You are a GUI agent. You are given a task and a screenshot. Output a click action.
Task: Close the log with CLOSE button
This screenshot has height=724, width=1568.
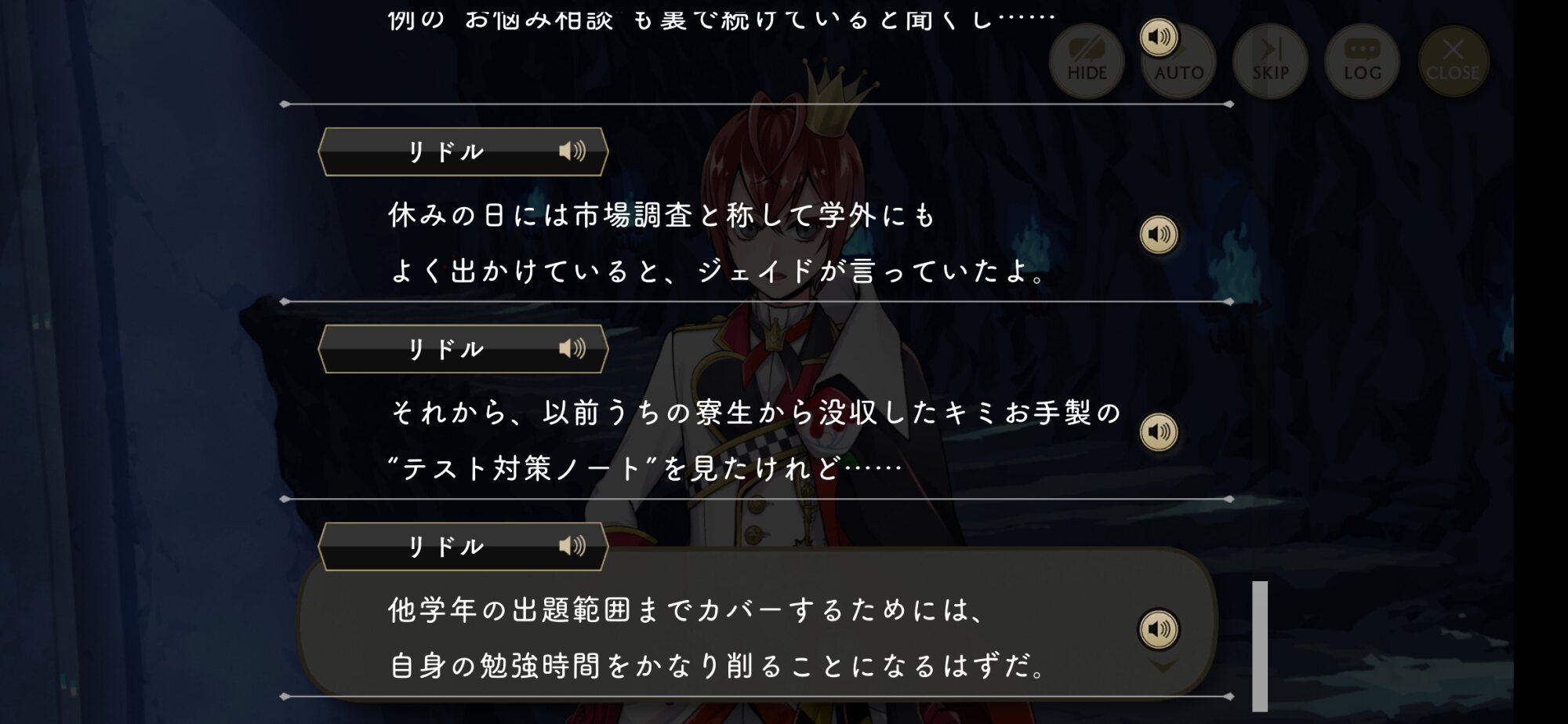click(x=1453, y=61)
